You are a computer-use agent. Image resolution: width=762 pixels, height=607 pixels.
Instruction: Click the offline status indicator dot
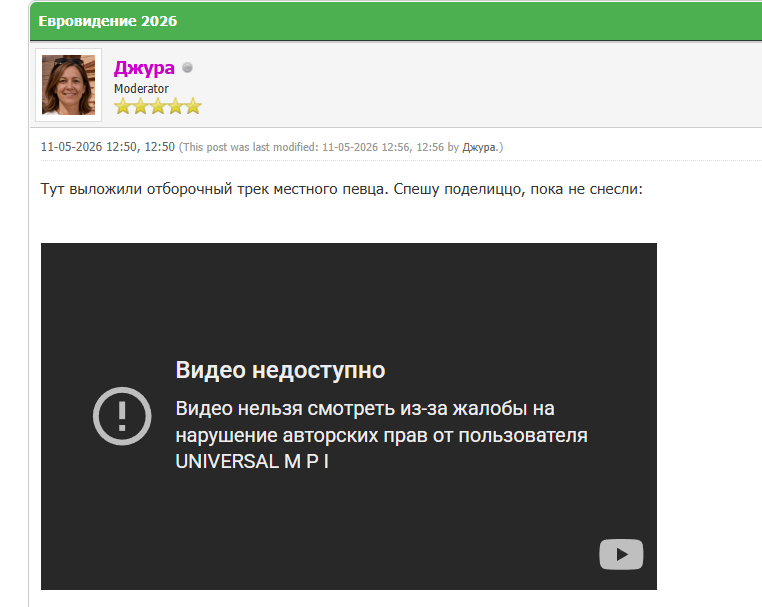pos(187,68)
